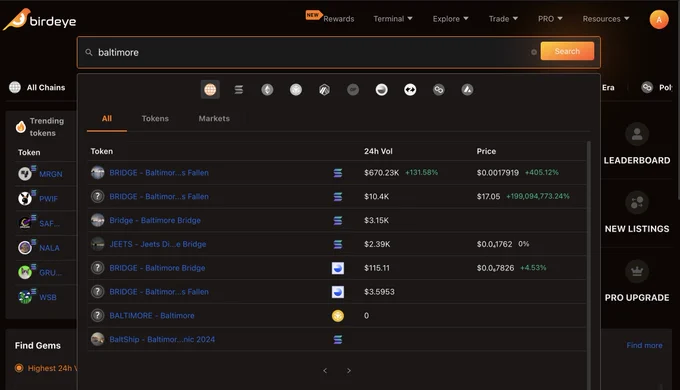This screenshot has height=390, width=680.
Task: Click the $0.0017919 price value
Action: (x=497, y=173)
